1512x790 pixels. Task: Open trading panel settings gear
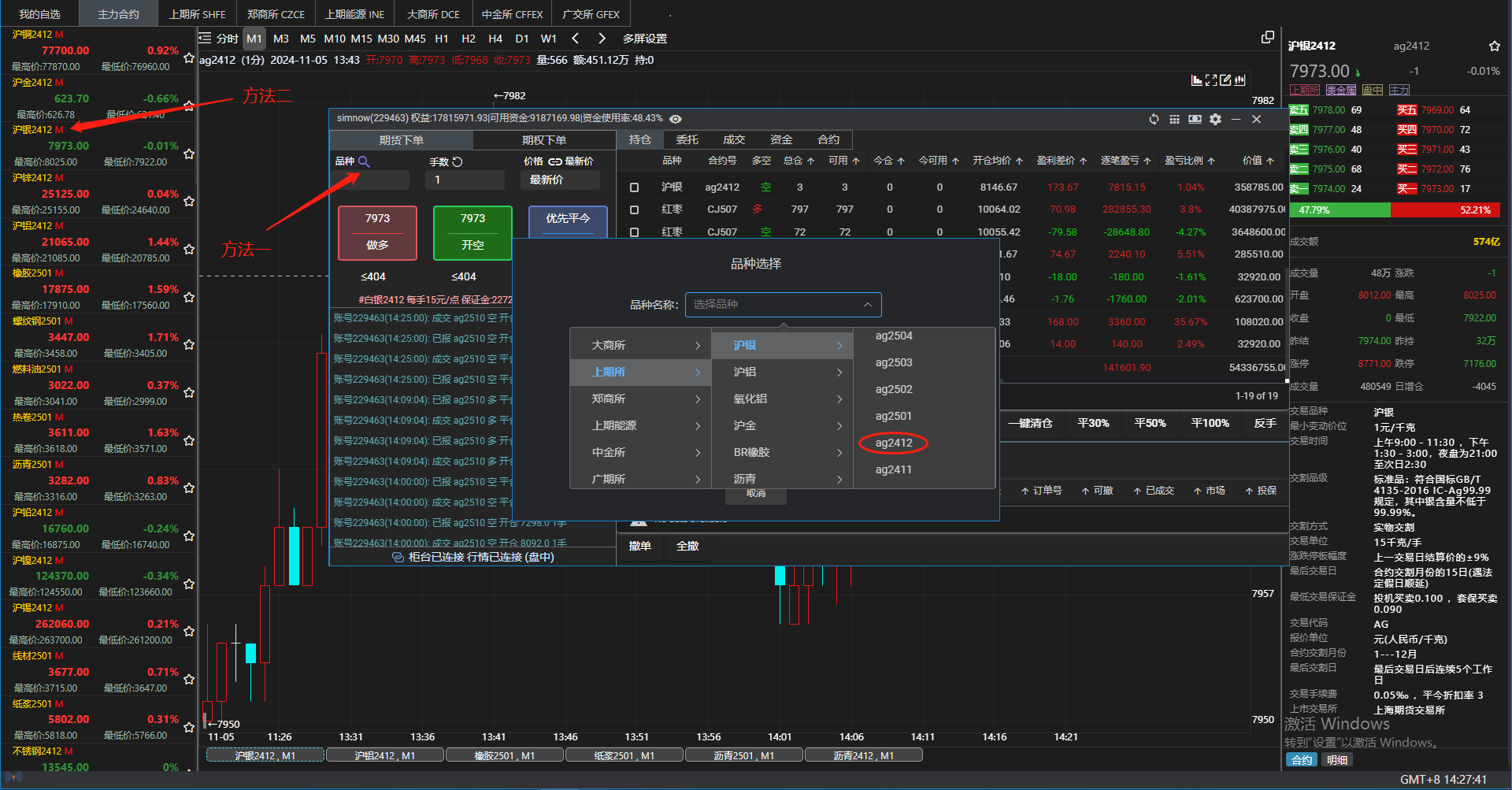coord(1216,119)
